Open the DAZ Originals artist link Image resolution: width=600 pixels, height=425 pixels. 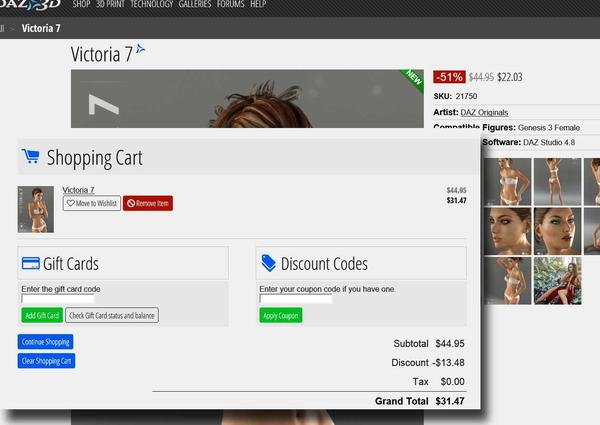[484, 112]
